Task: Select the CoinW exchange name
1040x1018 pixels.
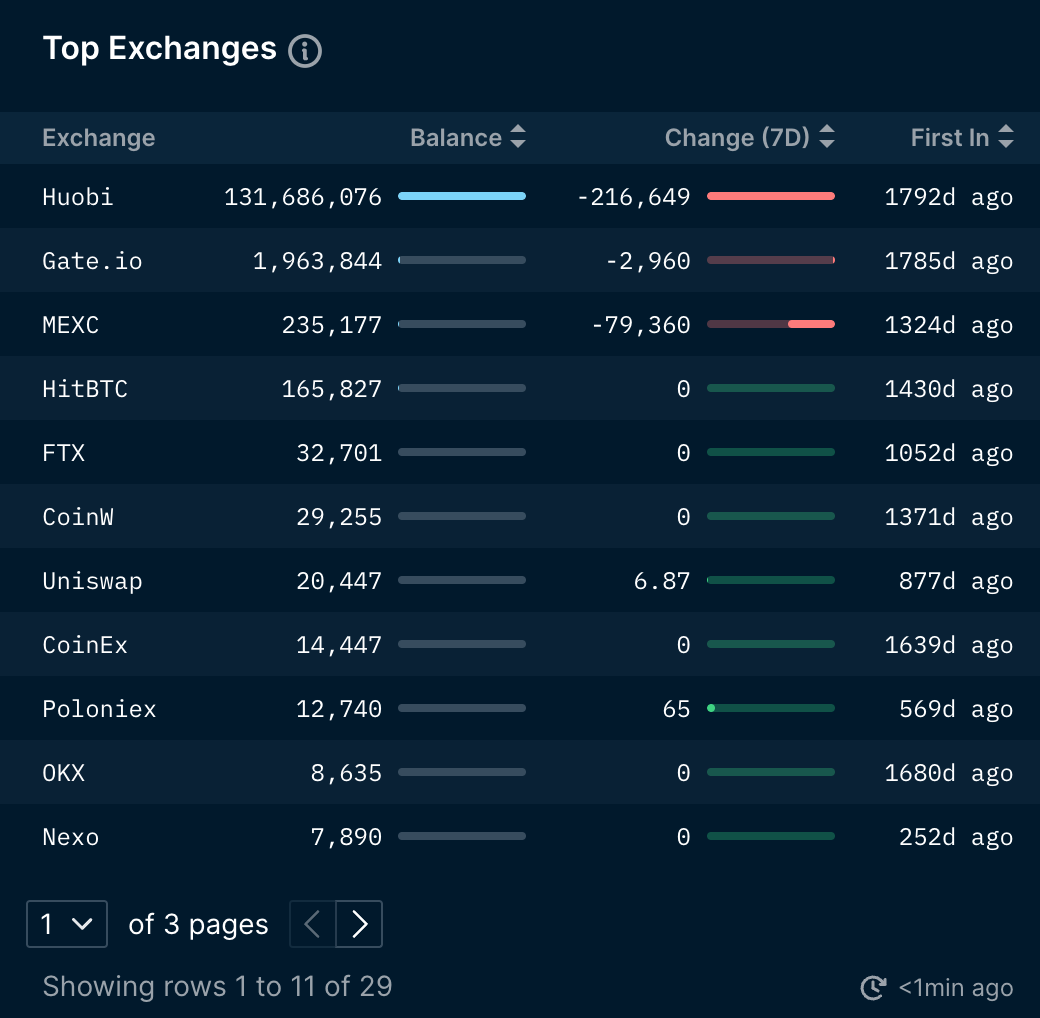Action: pos(78,517)
